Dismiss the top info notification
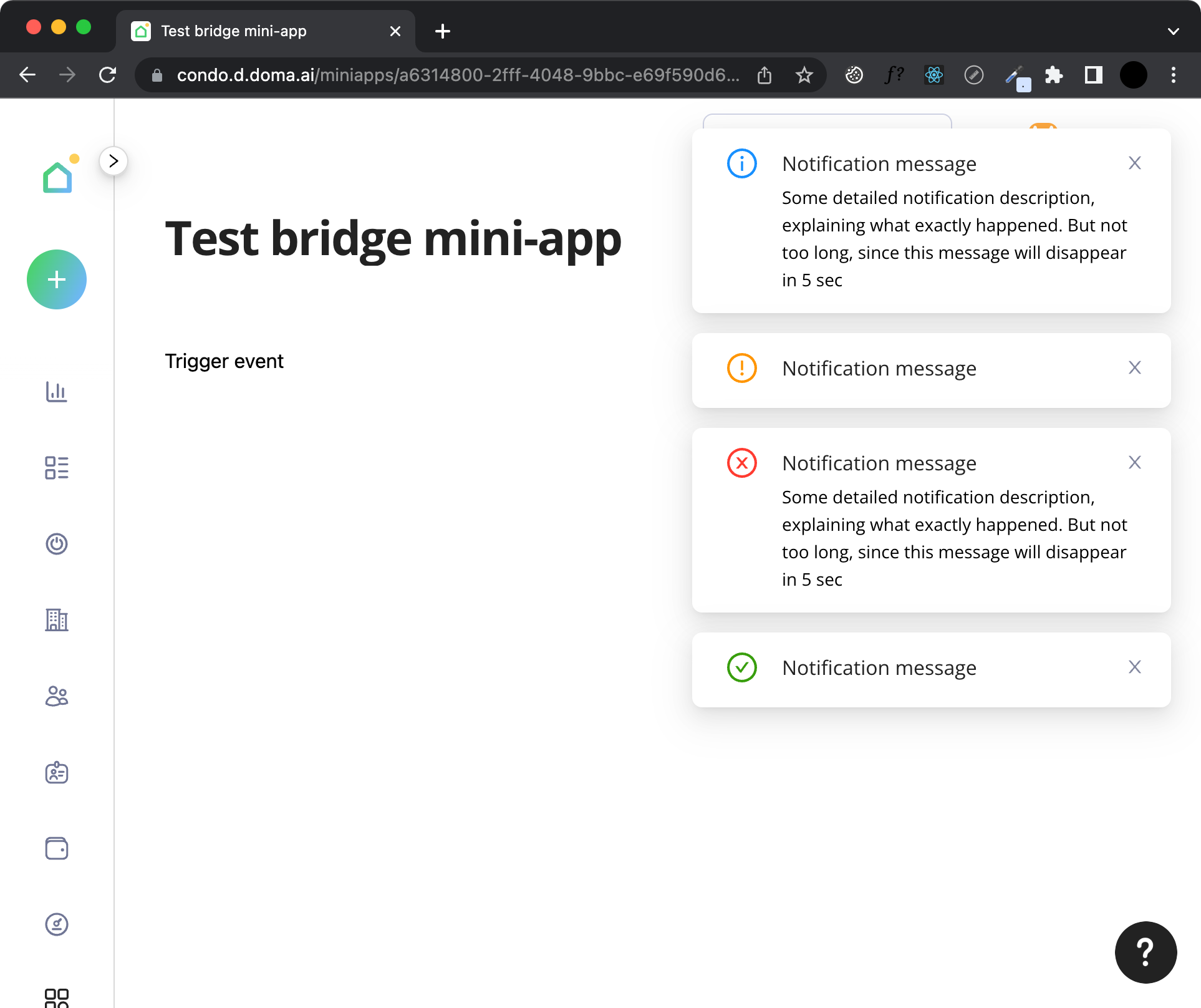This screenshot has width=1201, height=1008. 1134,163
